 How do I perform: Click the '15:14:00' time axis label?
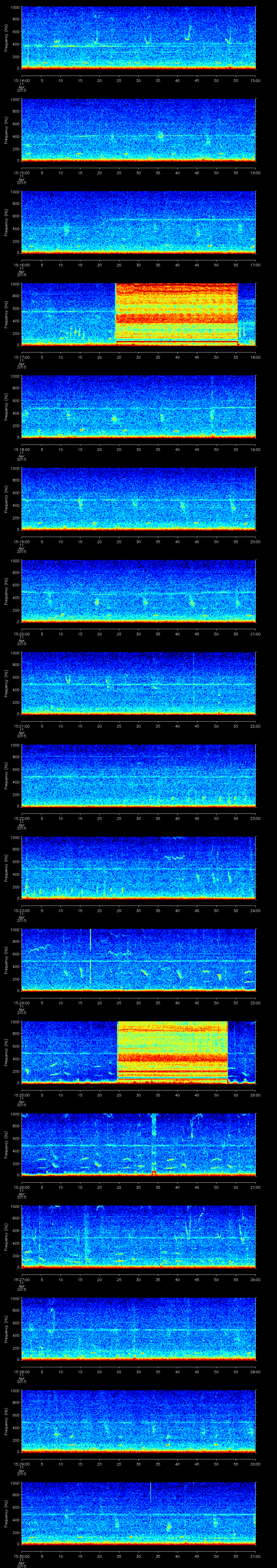tap(21, 80)
